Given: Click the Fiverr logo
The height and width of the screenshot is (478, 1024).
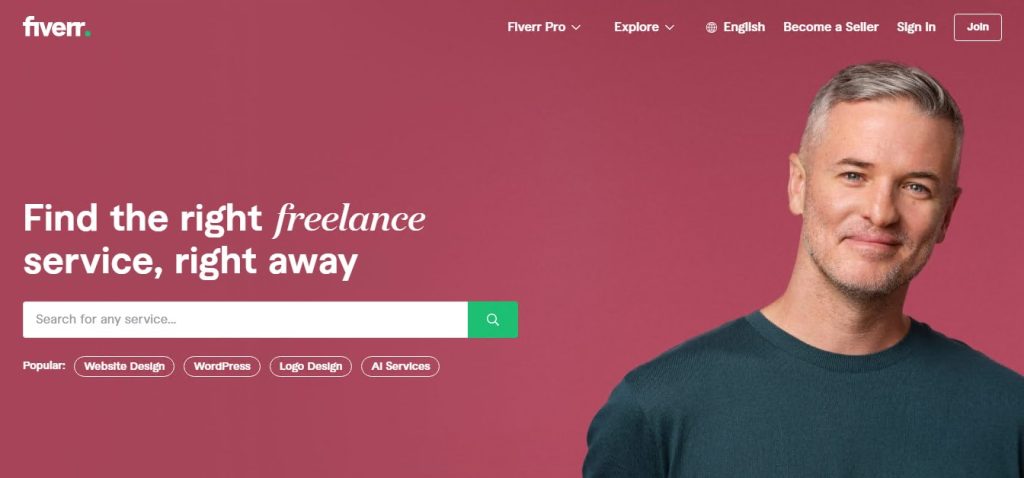Looking at the screenshot, I should (x=56, y=27).
